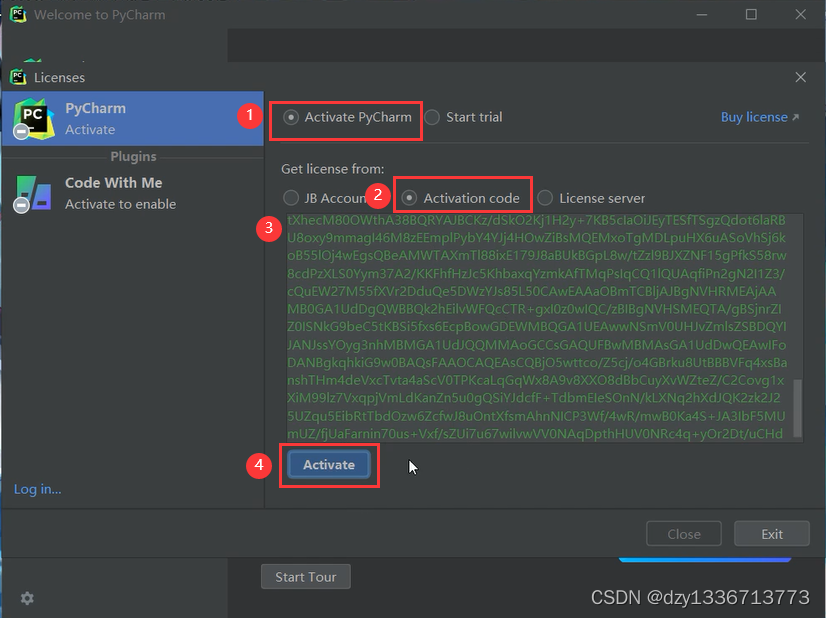This screenshot has height=618, width=826.
Task: Click the PyCharm icon in Licenses title bar
Action: [x=18, y=77]
